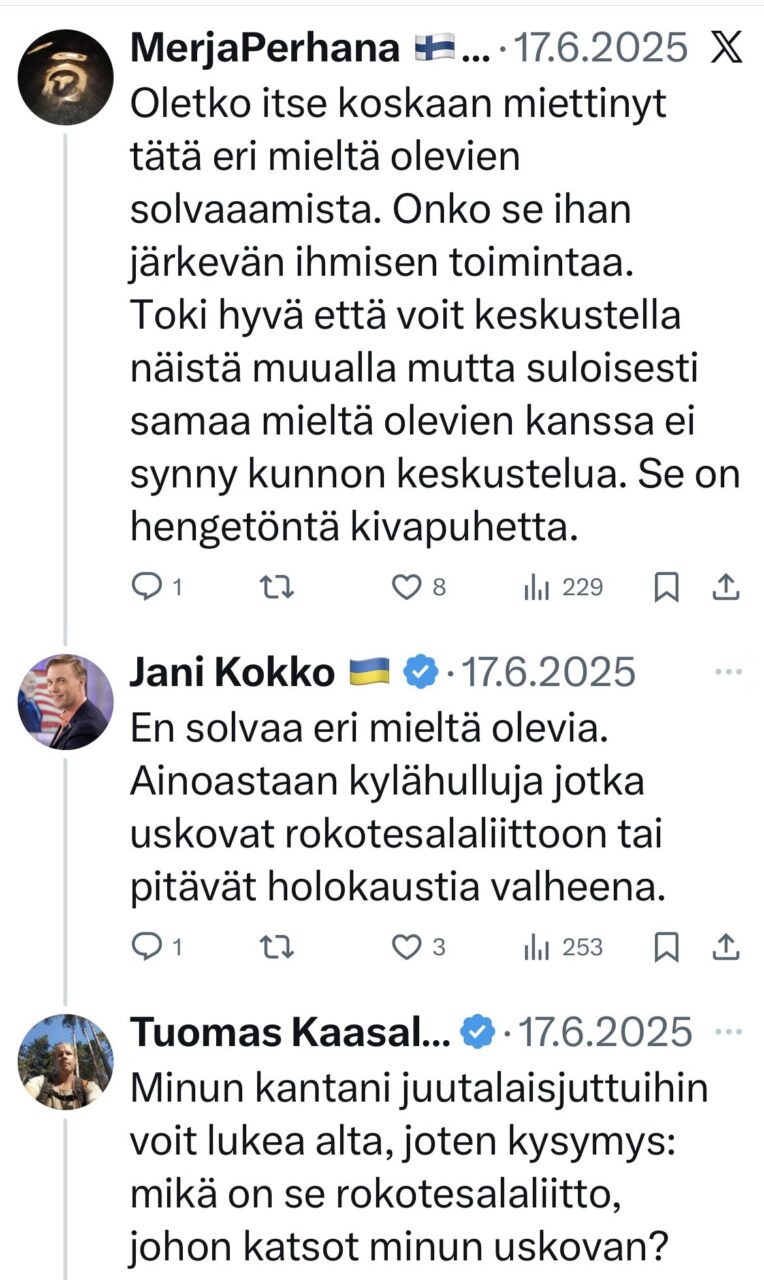Viewport: 764px width, 1280px height.
Task: Open Tuomas Kaasal's profile avatar
Action: pos(65,1061)
